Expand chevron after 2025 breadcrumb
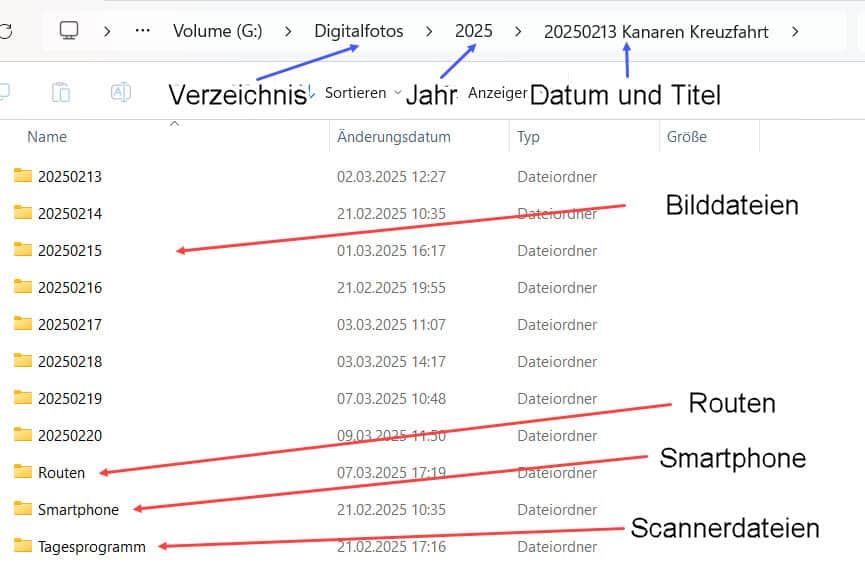865x572 pixels. tap(517, 31)
